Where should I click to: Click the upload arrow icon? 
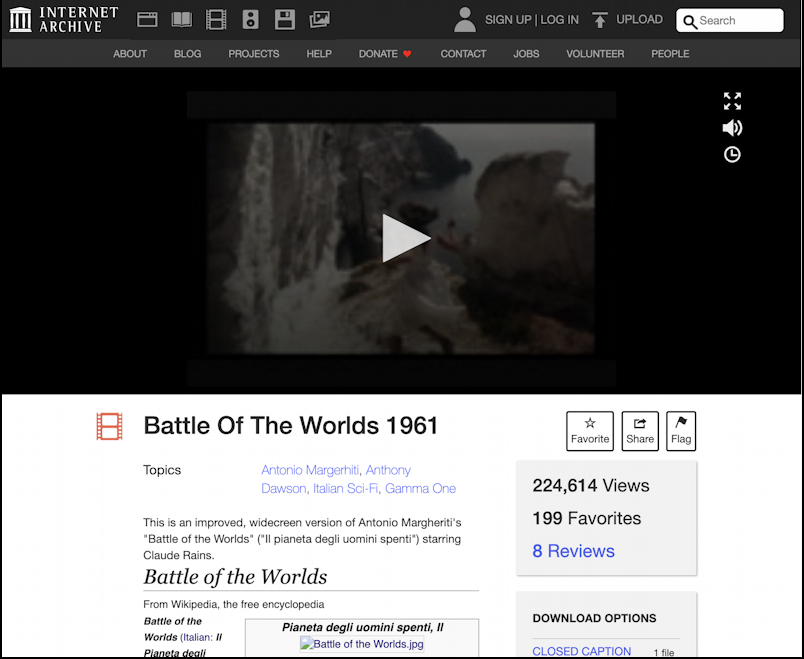[x=599, y=19]
